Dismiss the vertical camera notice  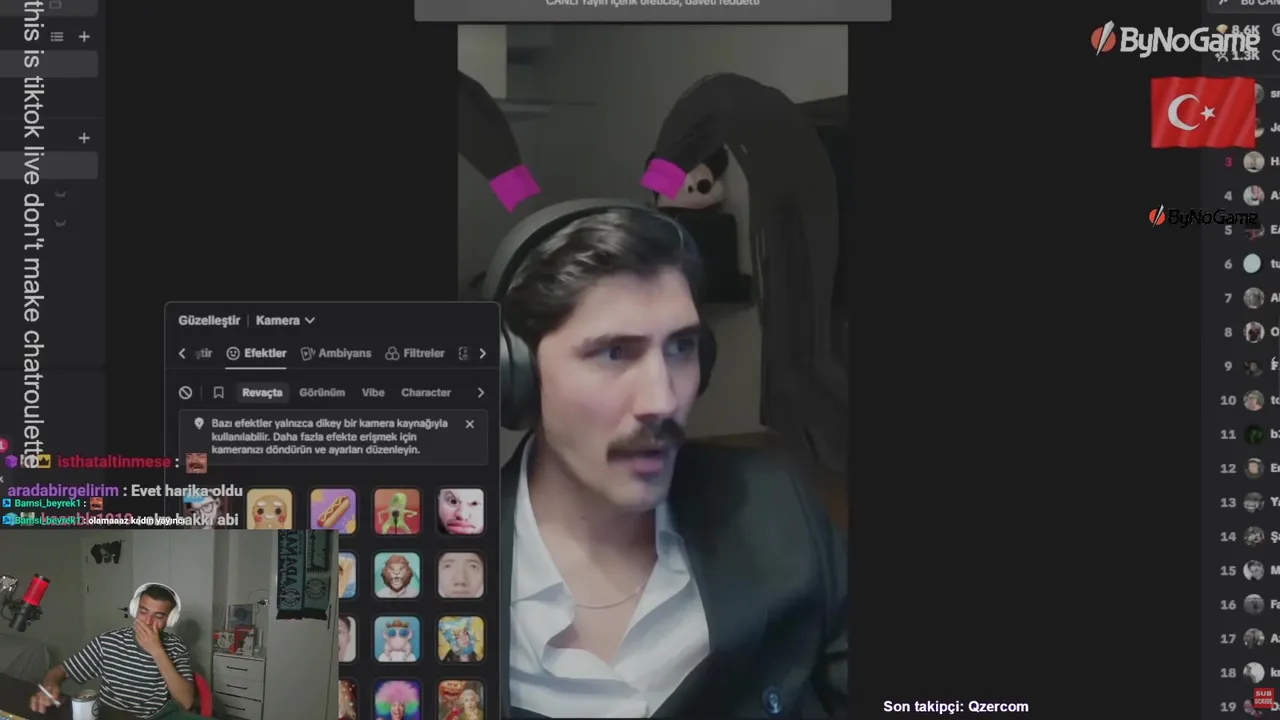[470, 424]
